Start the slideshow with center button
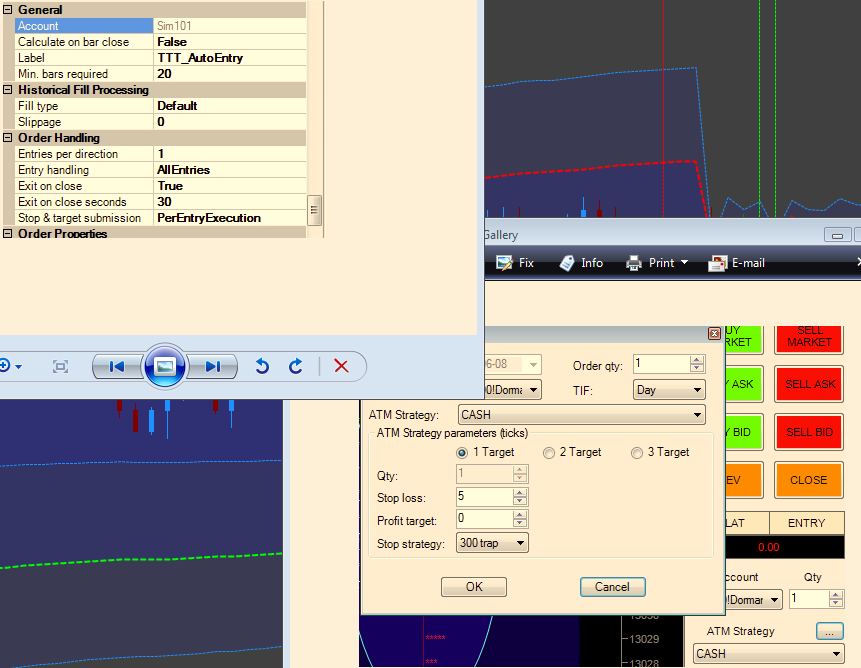This screenshot has height=668, width=861. 165,367
